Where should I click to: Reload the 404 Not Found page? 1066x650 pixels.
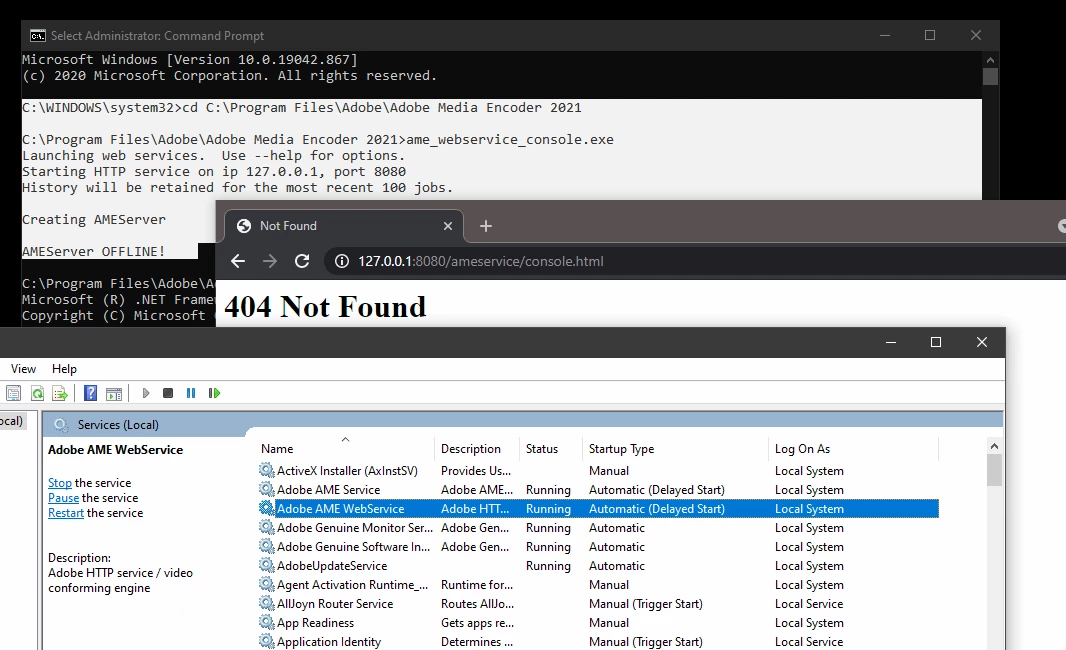302,261
